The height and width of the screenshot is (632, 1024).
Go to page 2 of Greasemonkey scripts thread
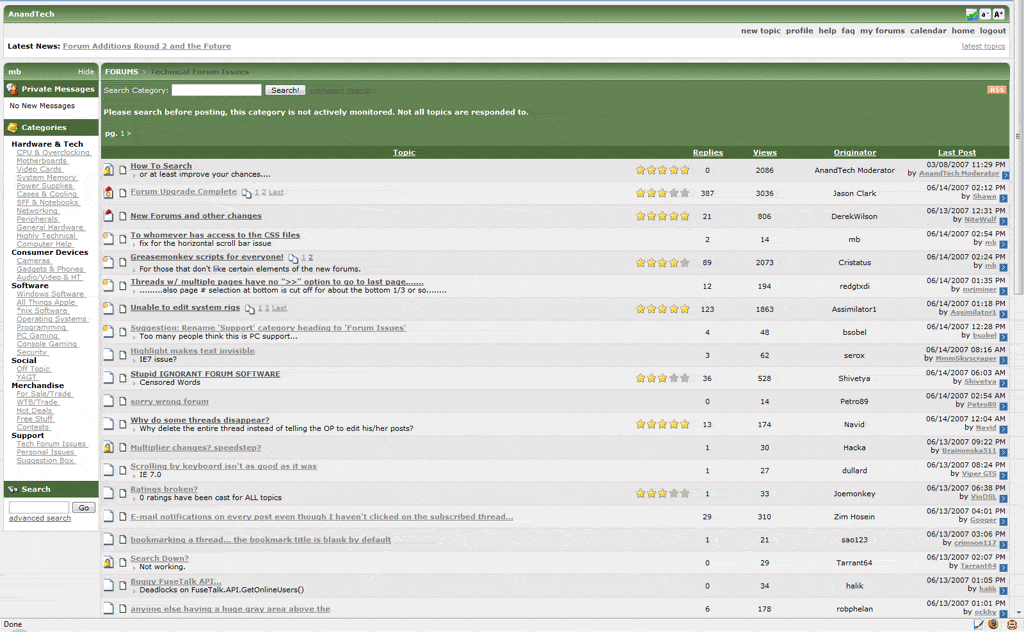coord(310,257)
